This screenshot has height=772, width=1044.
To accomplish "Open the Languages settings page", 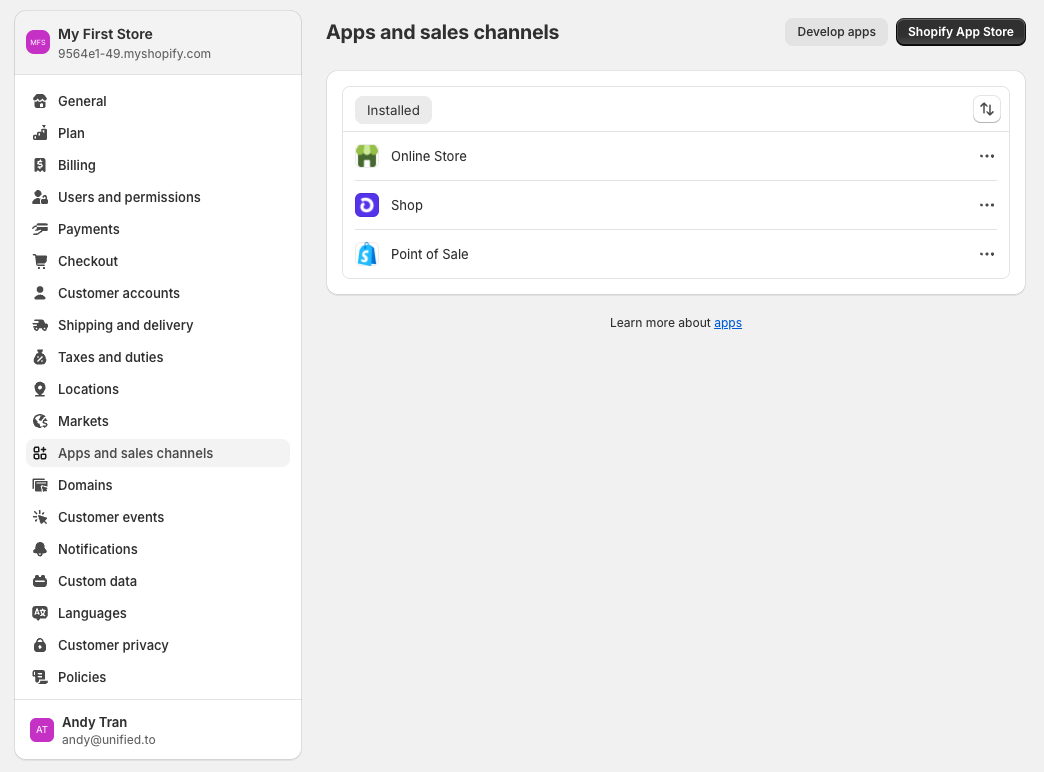I will (x=158, y=613).
